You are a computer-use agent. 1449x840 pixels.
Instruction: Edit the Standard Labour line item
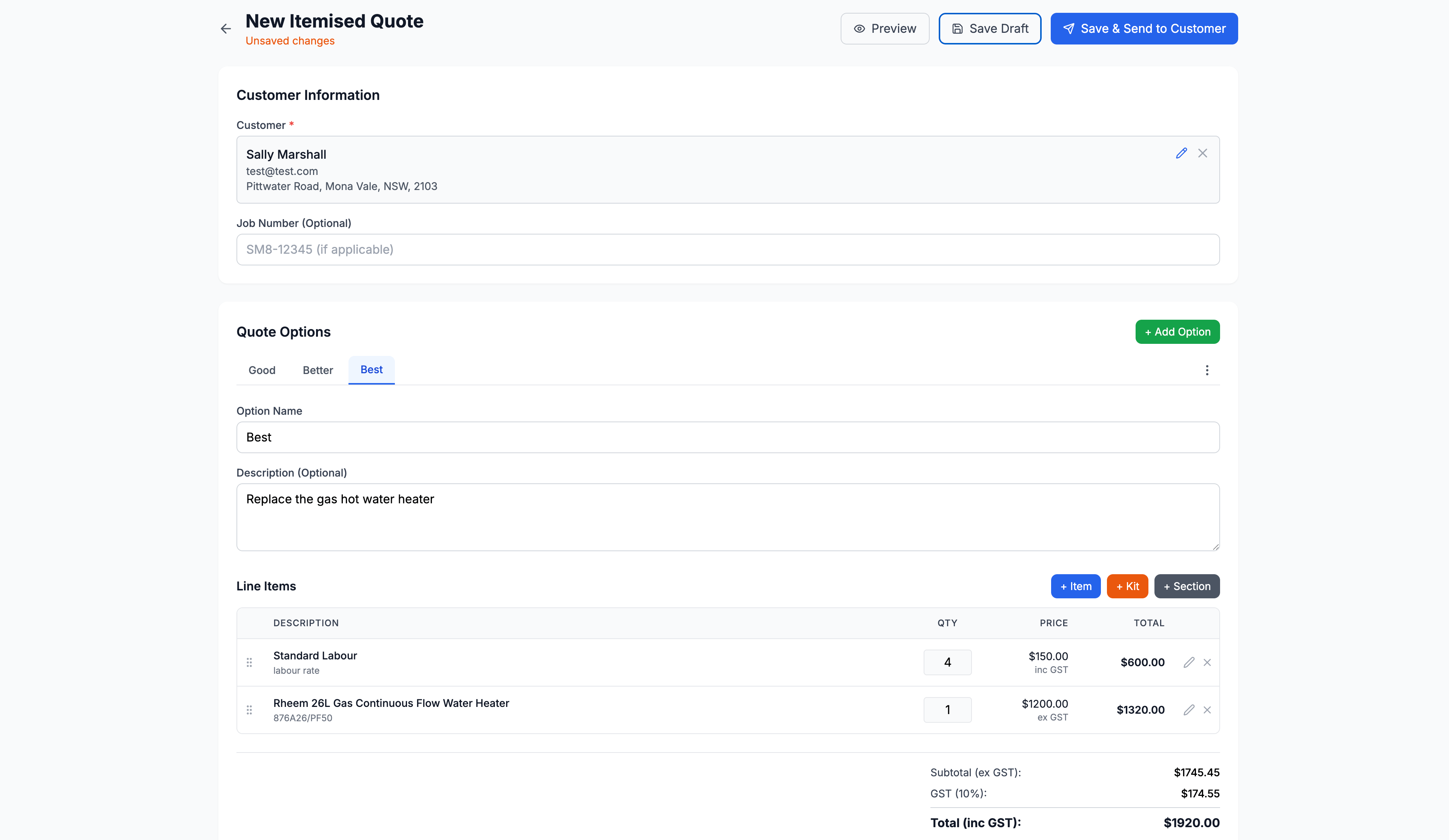click(1189, 662)
